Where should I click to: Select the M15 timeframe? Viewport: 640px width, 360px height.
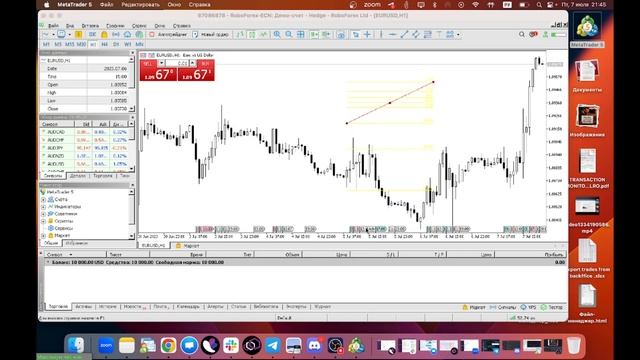[69, 44]
